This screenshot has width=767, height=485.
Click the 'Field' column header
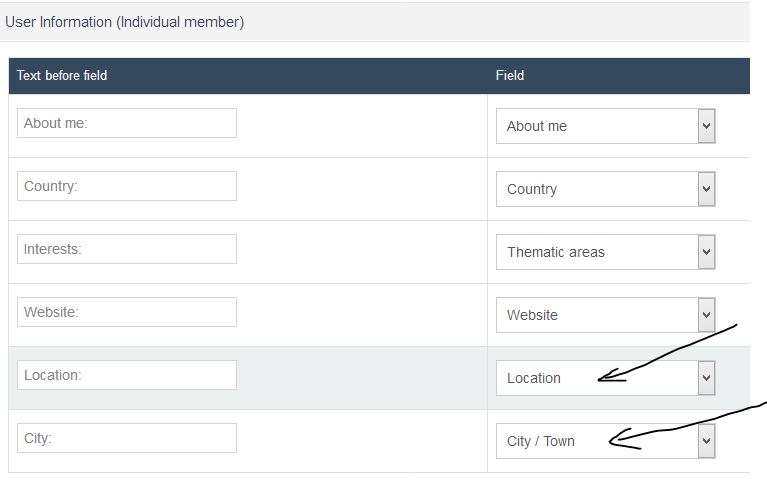pos(510,75)
